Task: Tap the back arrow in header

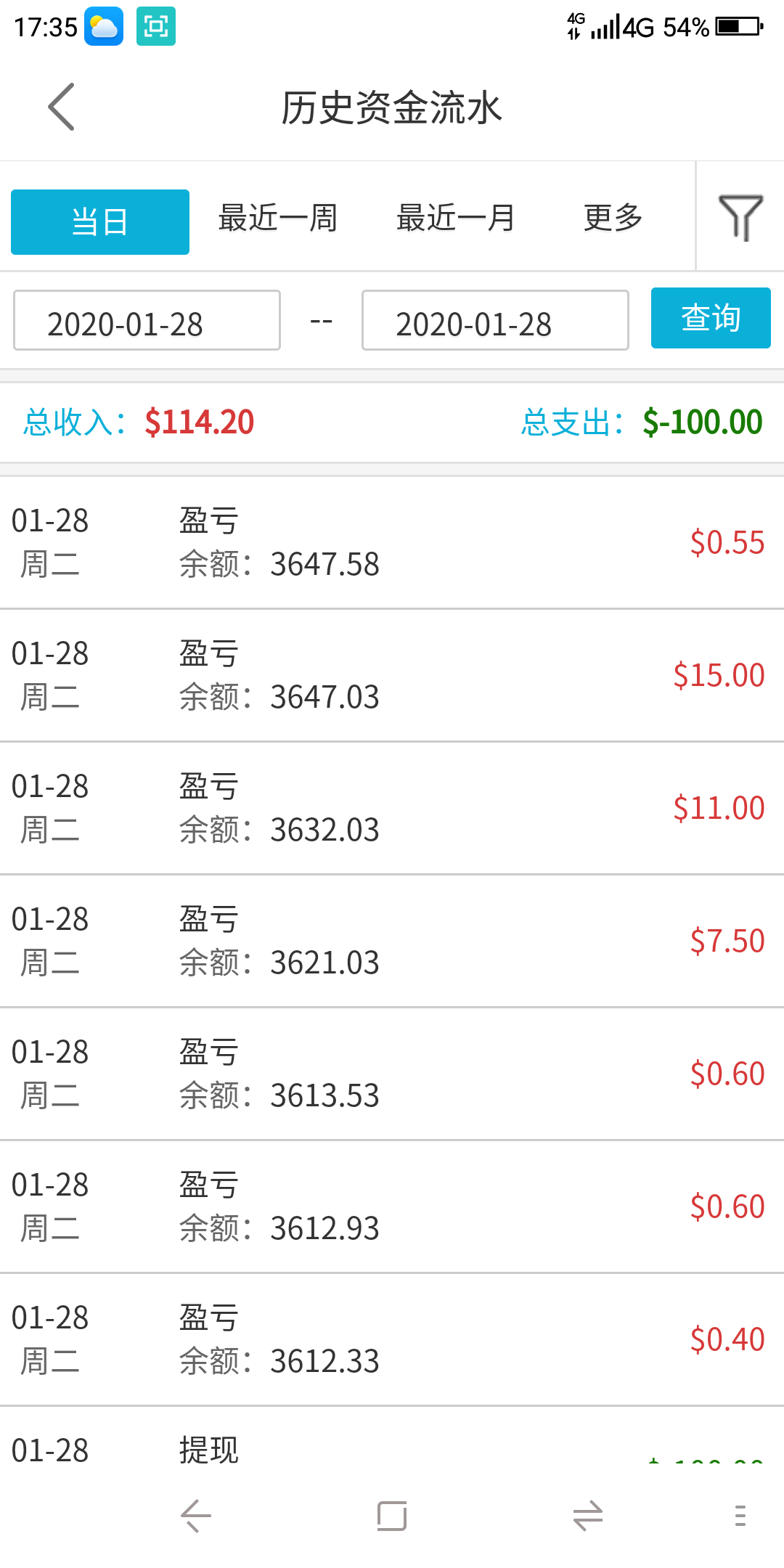Action: point(62,107)
